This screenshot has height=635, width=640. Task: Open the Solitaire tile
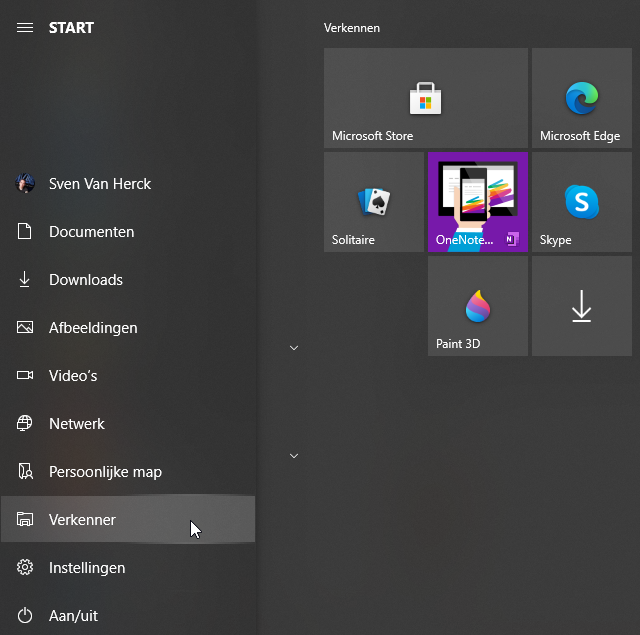coord(374,202)
